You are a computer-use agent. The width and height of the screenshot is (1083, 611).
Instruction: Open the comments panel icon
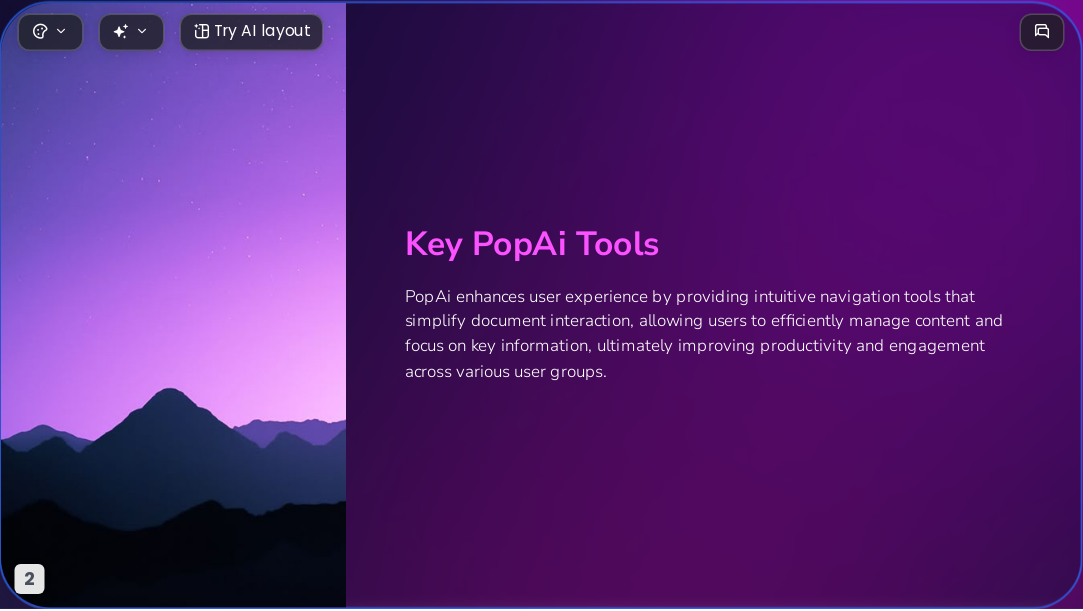tap(1042, 32)
